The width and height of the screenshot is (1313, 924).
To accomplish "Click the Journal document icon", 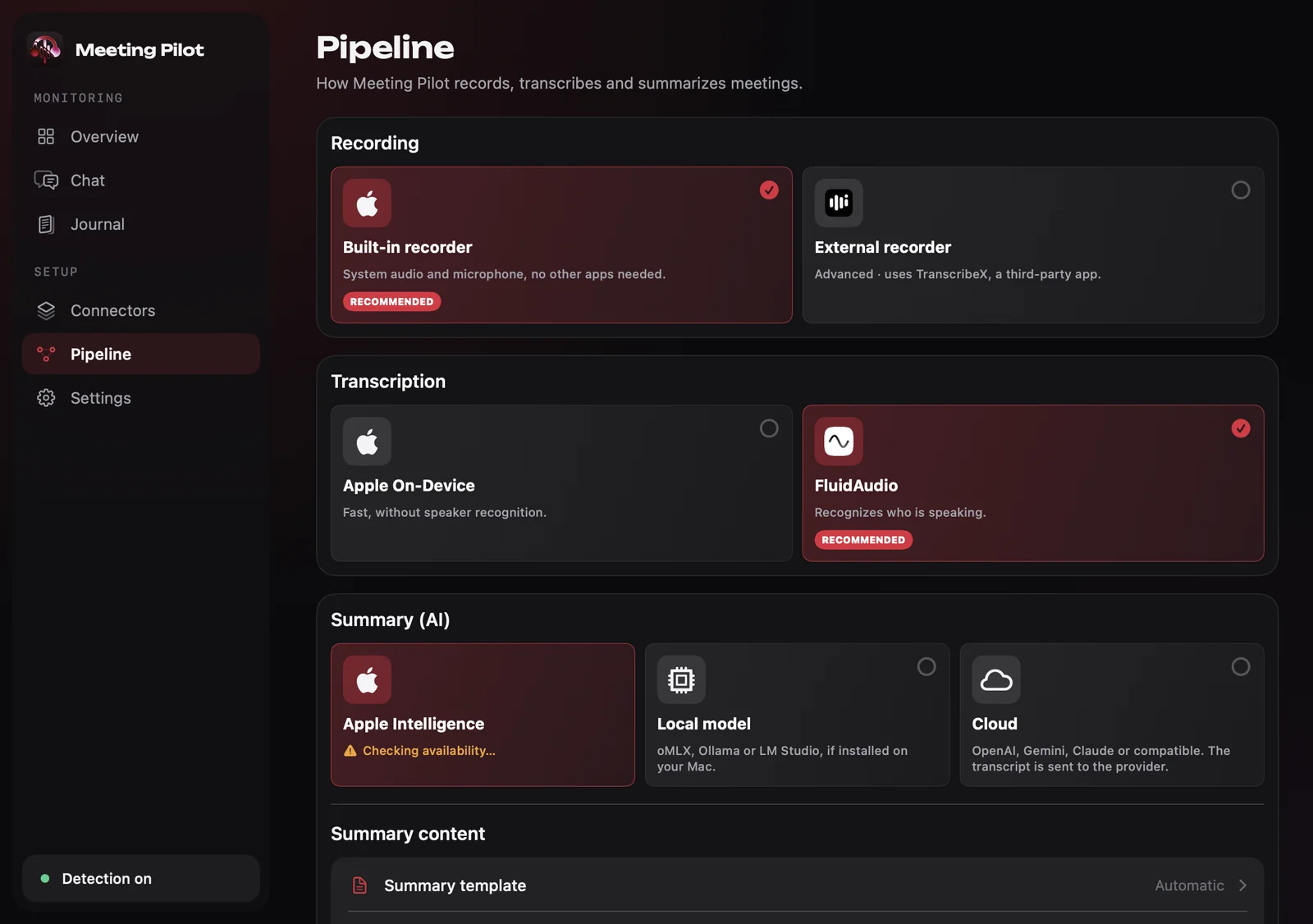I will [46, 224].
